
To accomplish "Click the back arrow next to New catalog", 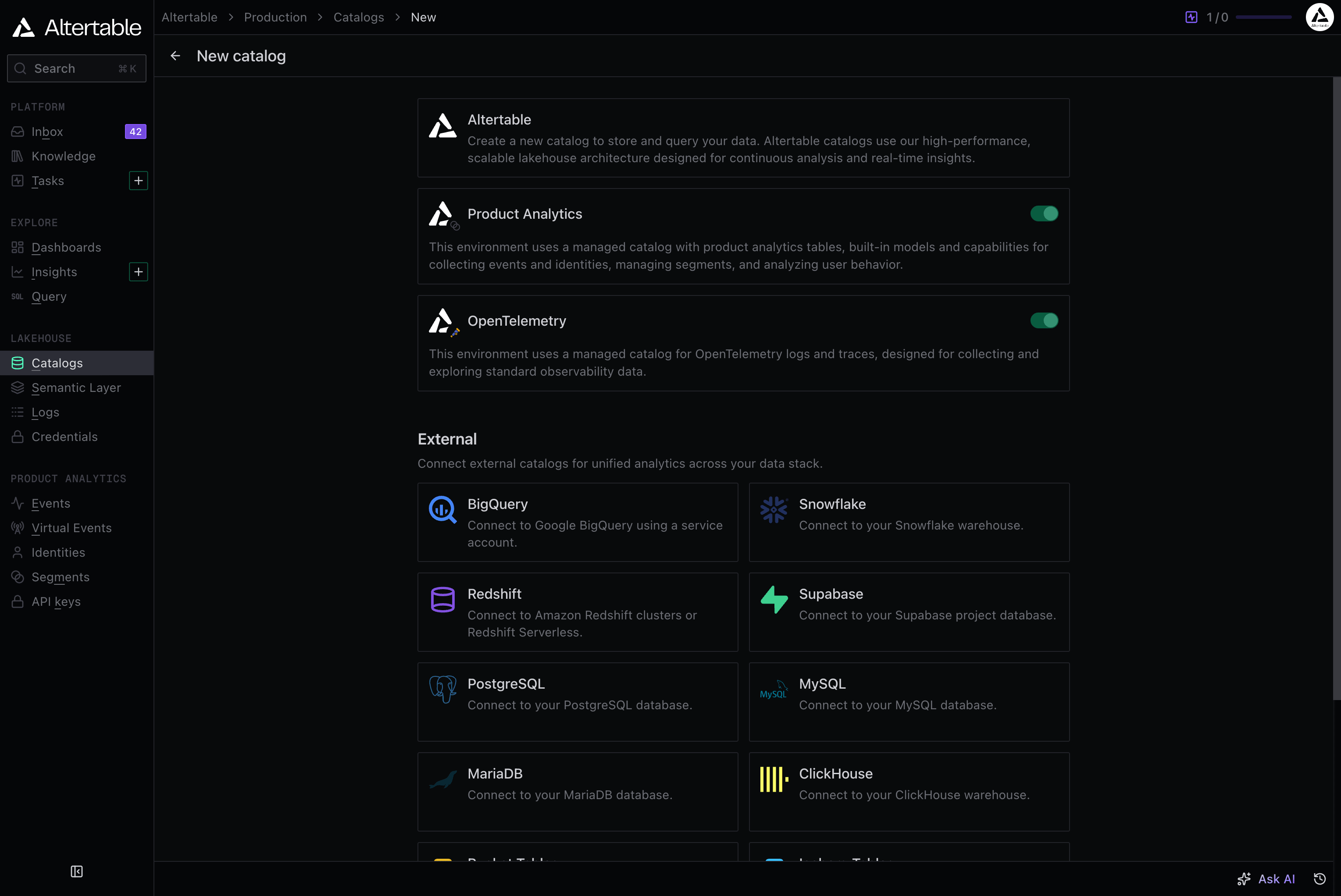I will tap(175, 56).
